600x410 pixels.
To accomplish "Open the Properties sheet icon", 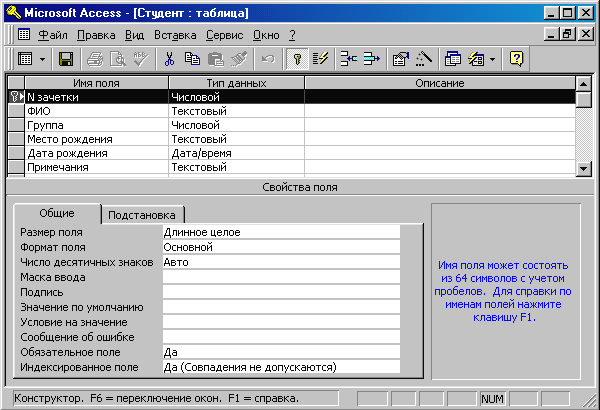I will click(x=401, y=59).
